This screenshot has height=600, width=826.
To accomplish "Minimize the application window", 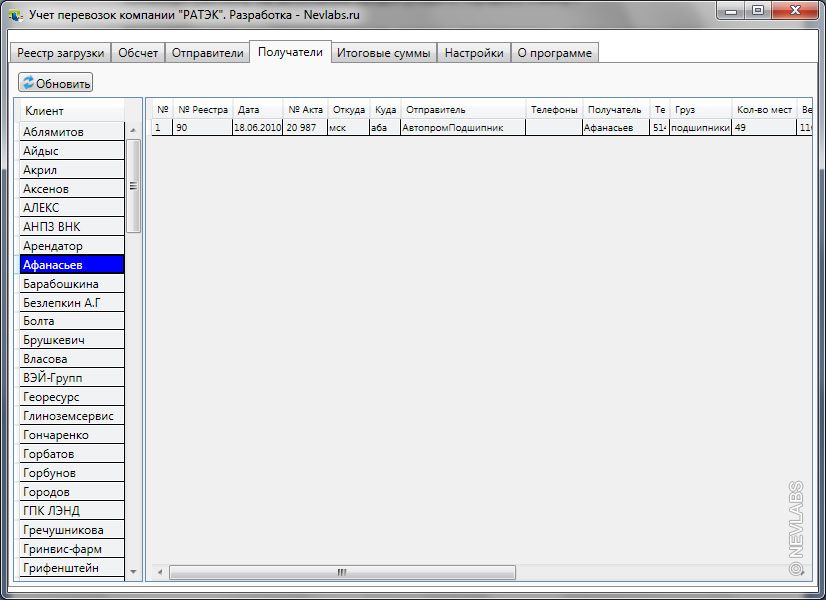I will (731, 11).
